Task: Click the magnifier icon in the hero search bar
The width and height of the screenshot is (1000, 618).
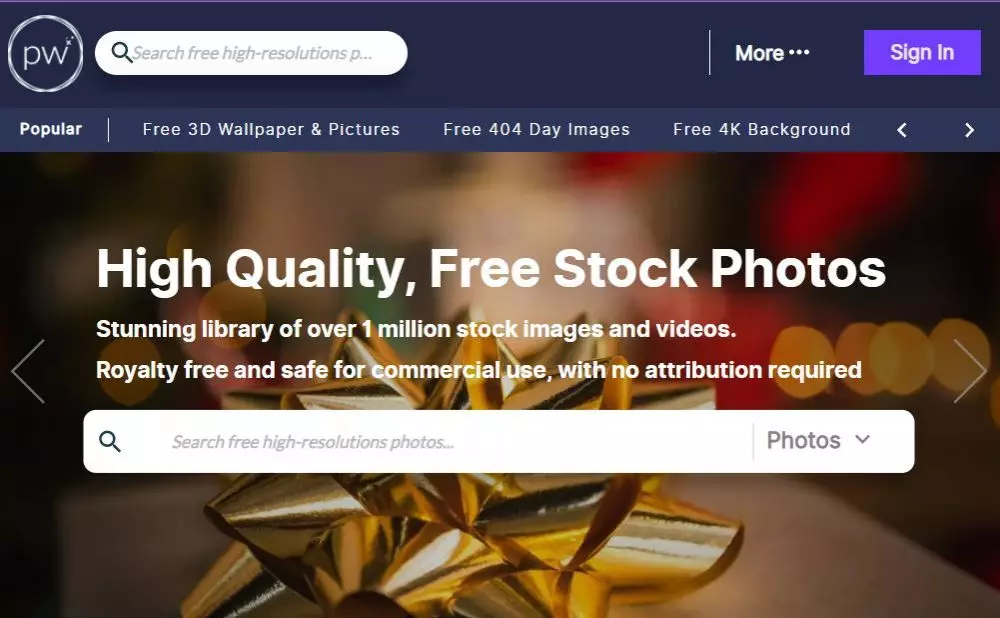Action: (x=110, y=441)
